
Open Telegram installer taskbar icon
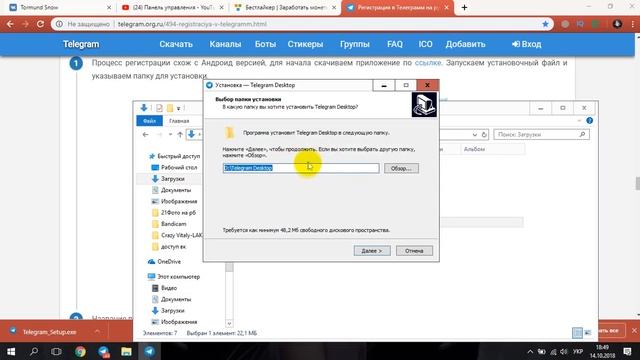149,351
